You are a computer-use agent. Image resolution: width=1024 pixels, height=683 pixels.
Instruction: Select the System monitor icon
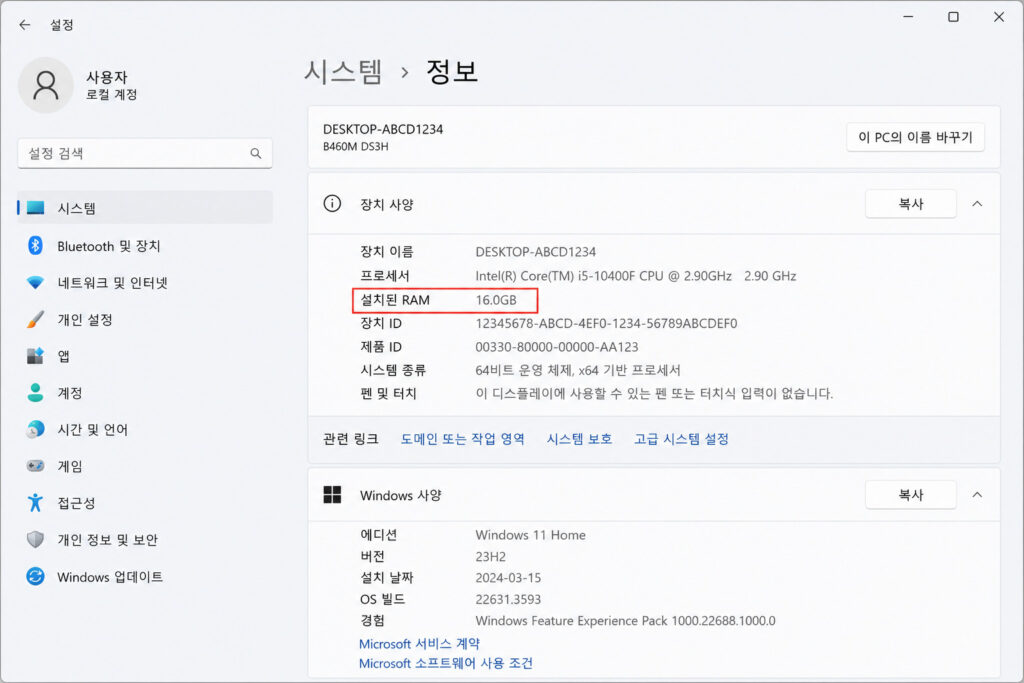[35, 208]
